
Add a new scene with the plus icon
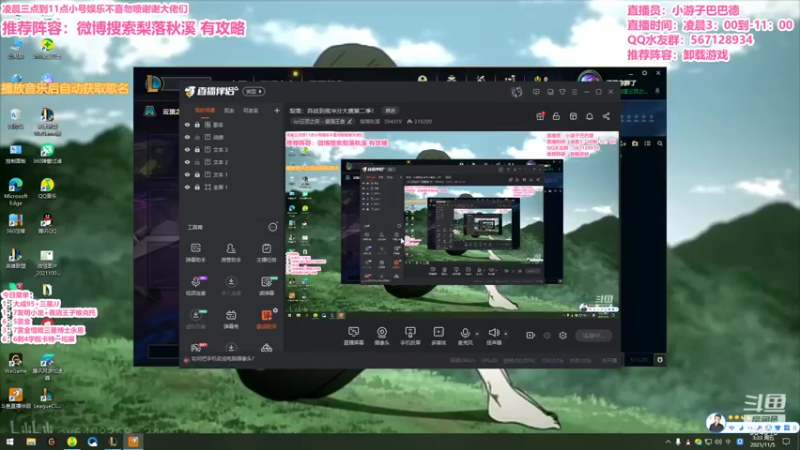(x=277, y=110)
